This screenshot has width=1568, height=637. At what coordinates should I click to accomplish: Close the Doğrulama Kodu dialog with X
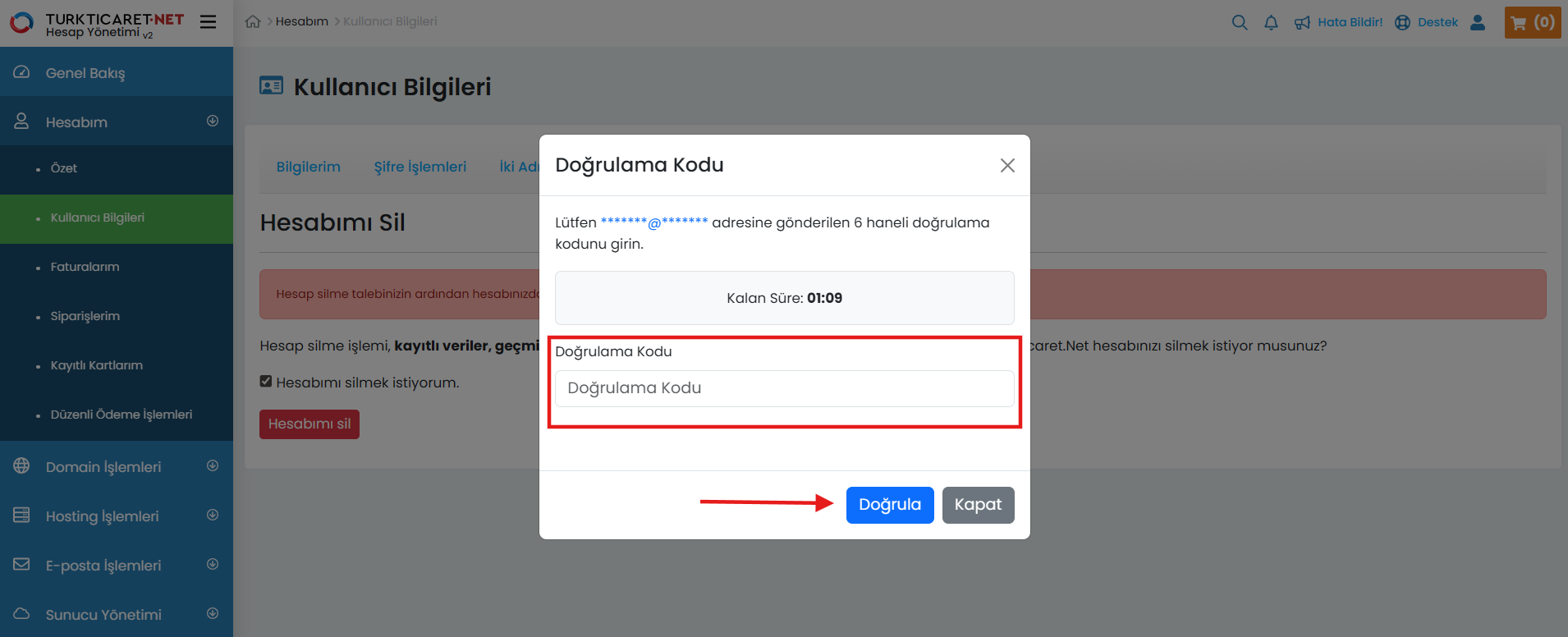click(x=1007, y=166)
